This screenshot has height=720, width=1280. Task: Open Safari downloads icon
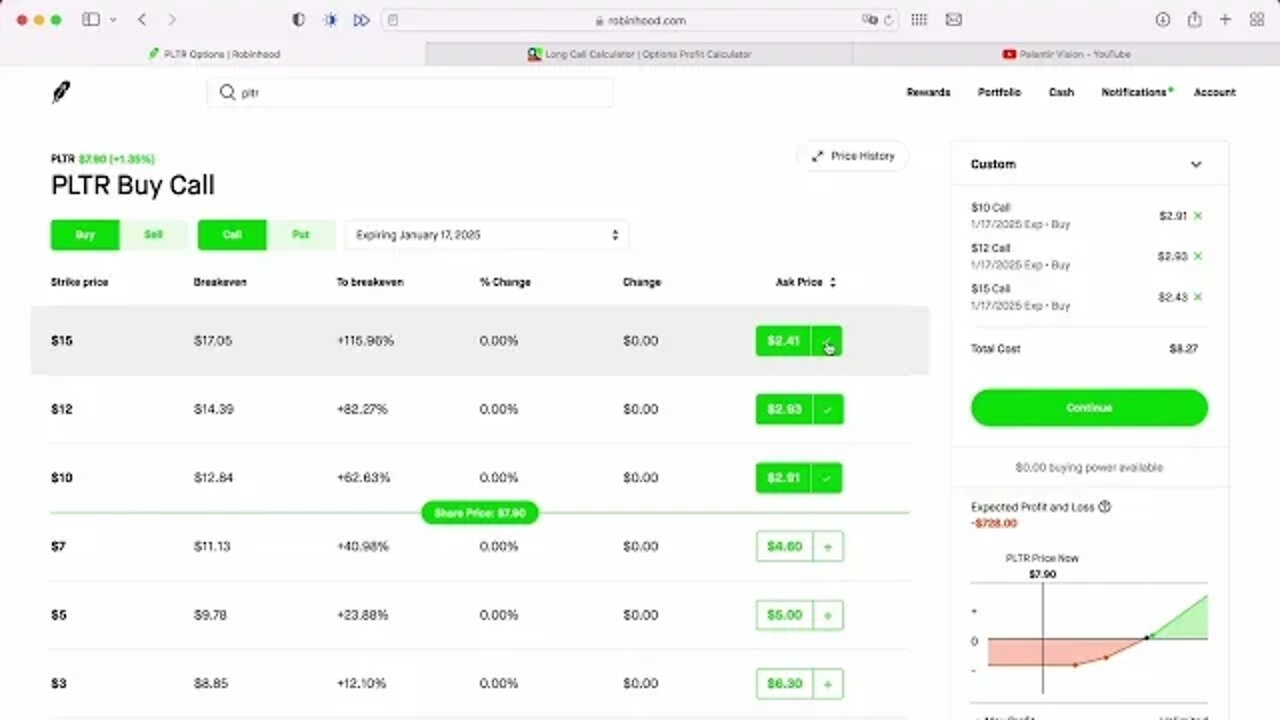click(x=1163, y=20)
